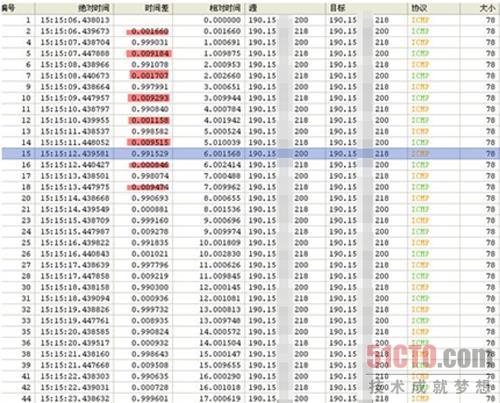Select packet at 15:15:14.438668
Viewport: 500px width, 403px height.
pyautogui.click(x=250, y=198)
